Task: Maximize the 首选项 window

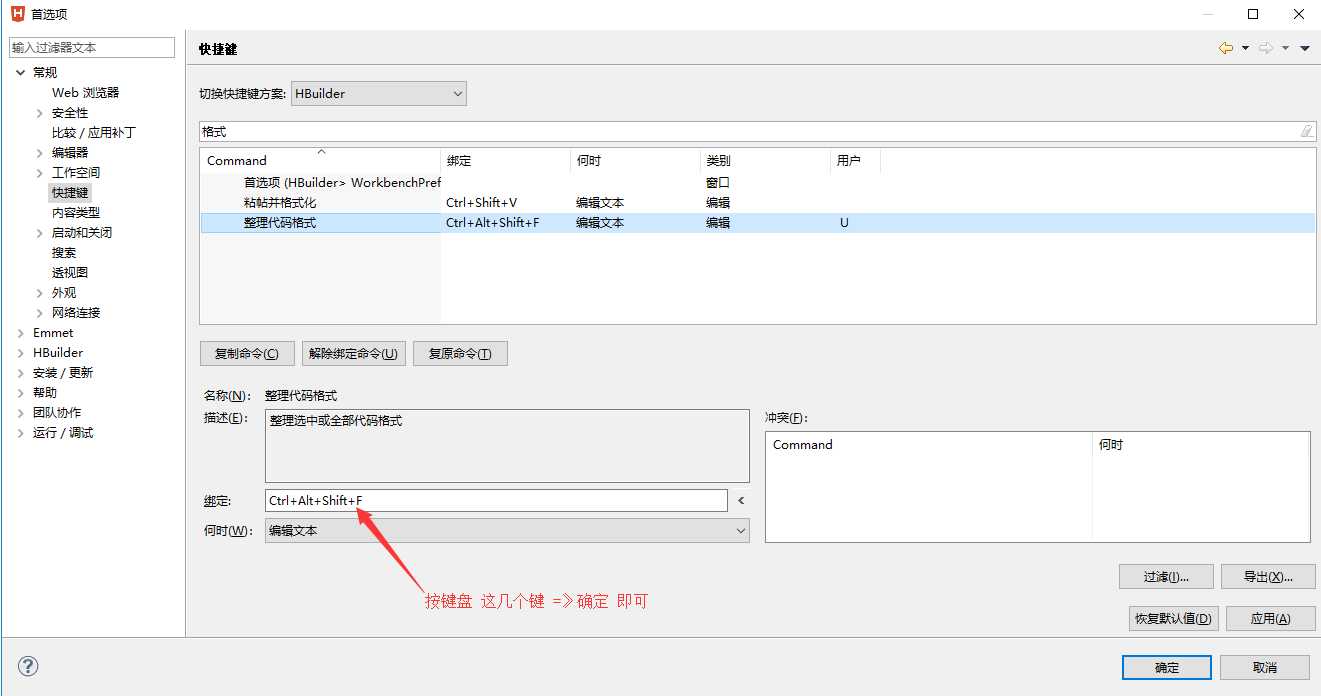Action: coord(1253,14)
